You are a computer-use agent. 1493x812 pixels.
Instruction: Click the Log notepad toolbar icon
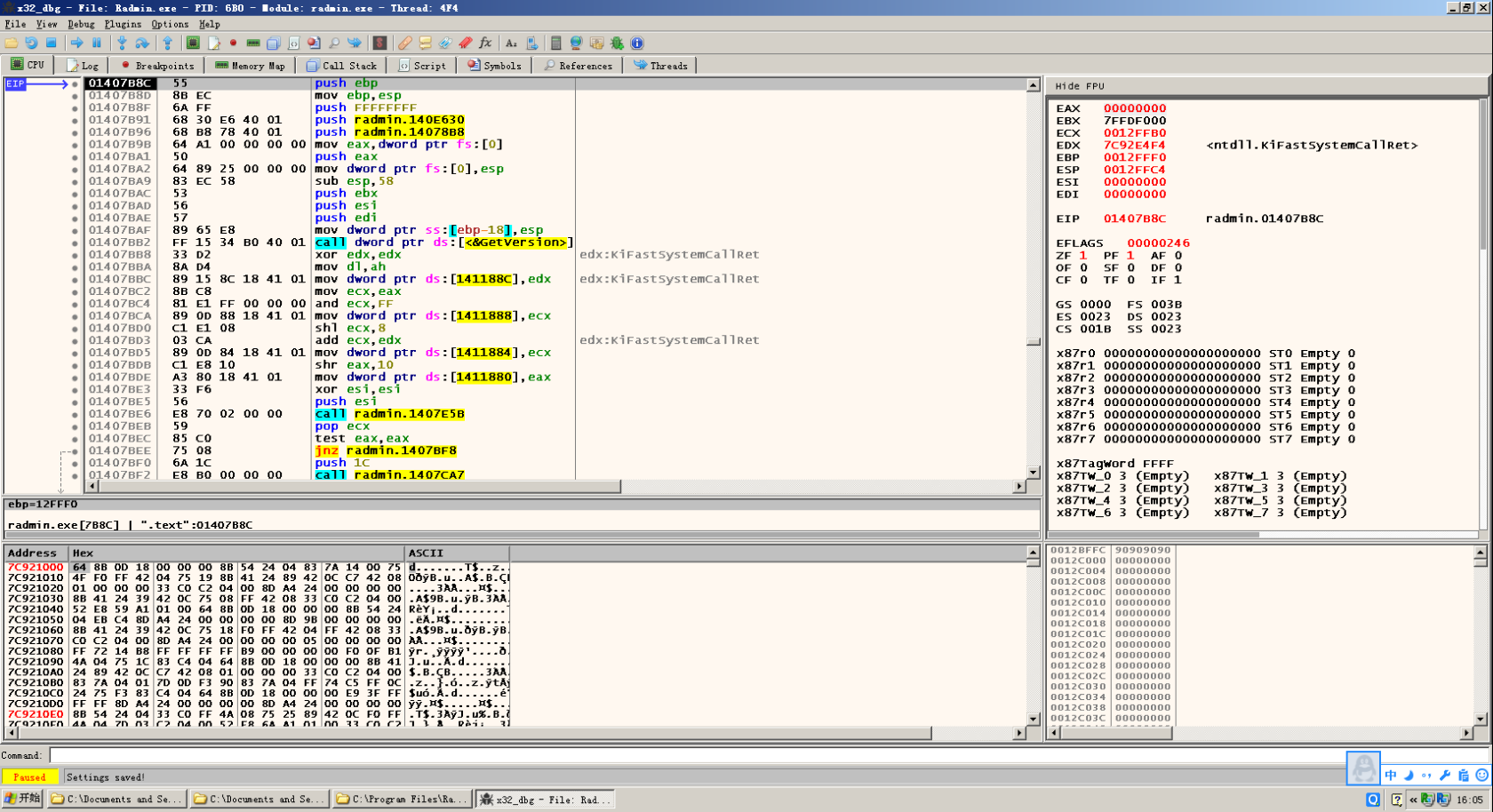[214, 43]
